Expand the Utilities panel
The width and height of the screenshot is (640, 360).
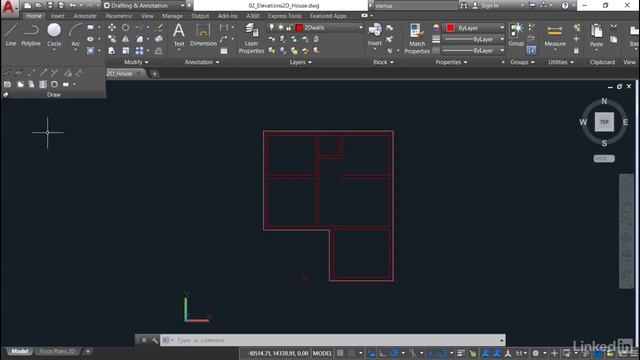coord(561,62)
